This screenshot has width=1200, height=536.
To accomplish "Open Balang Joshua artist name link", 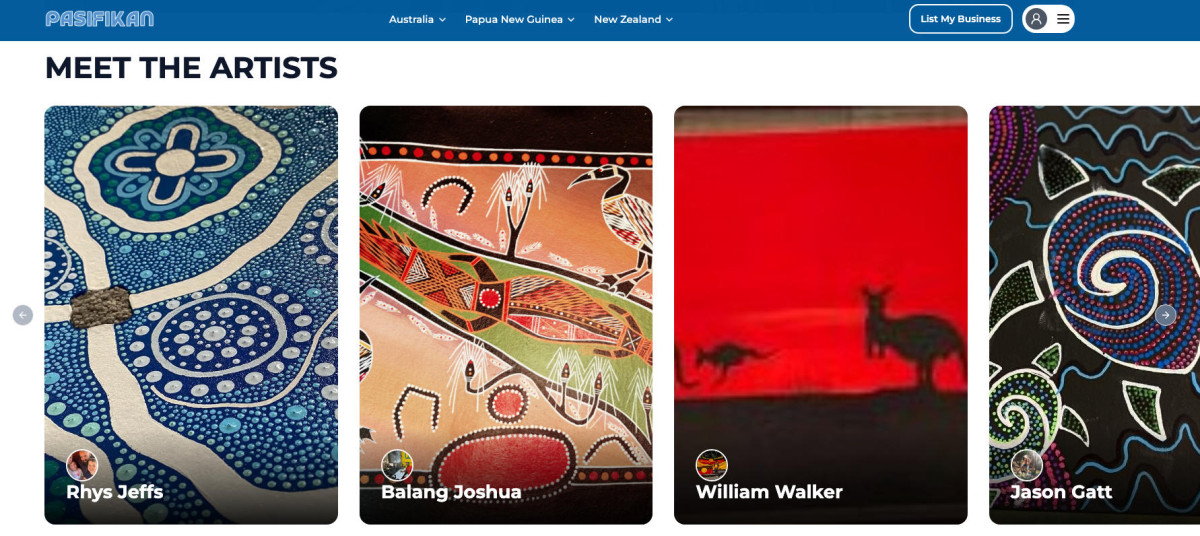I will (451, 492).
